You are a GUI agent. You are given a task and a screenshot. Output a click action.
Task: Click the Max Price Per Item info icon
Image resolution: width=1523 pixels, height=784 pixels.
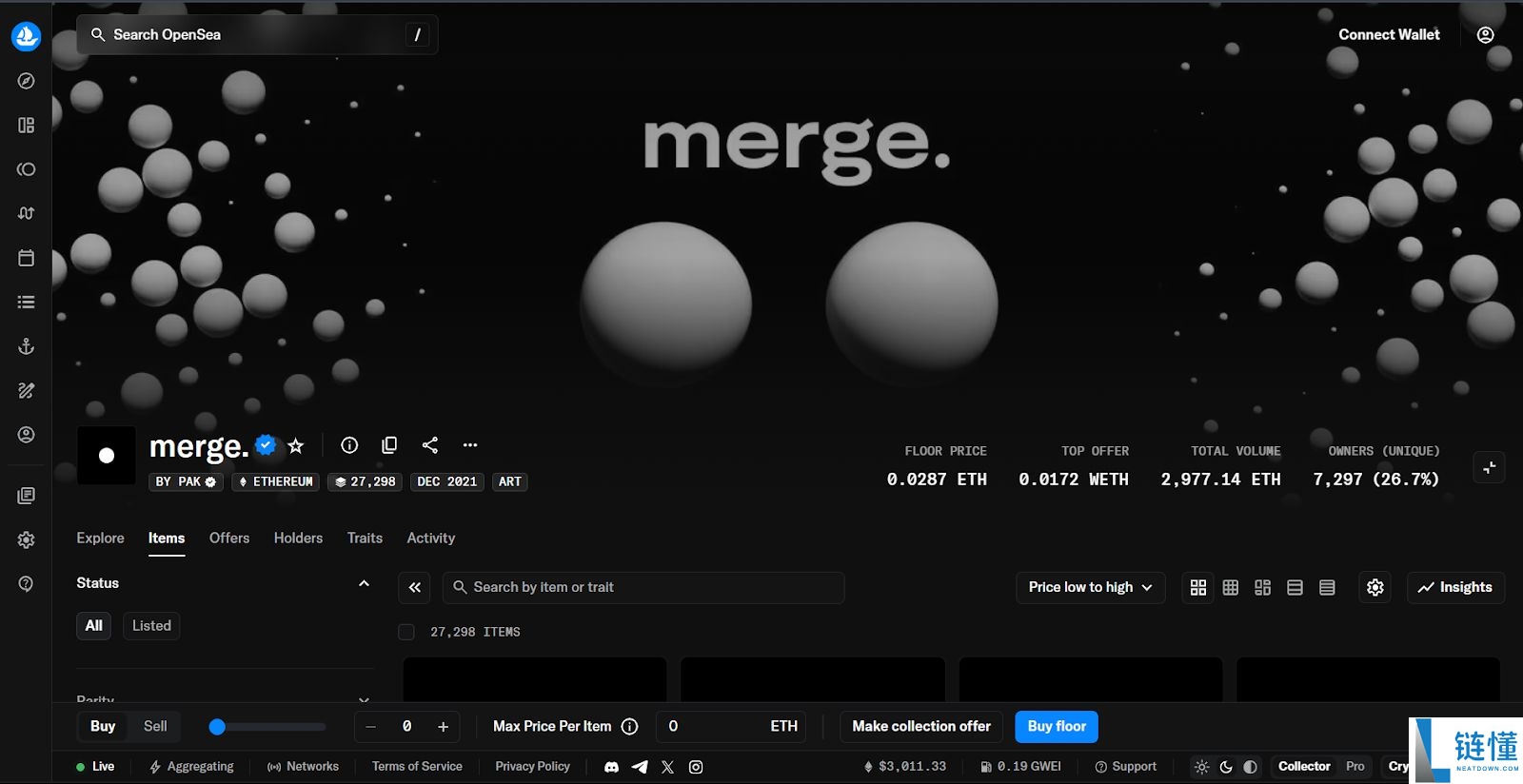point(629,727)
